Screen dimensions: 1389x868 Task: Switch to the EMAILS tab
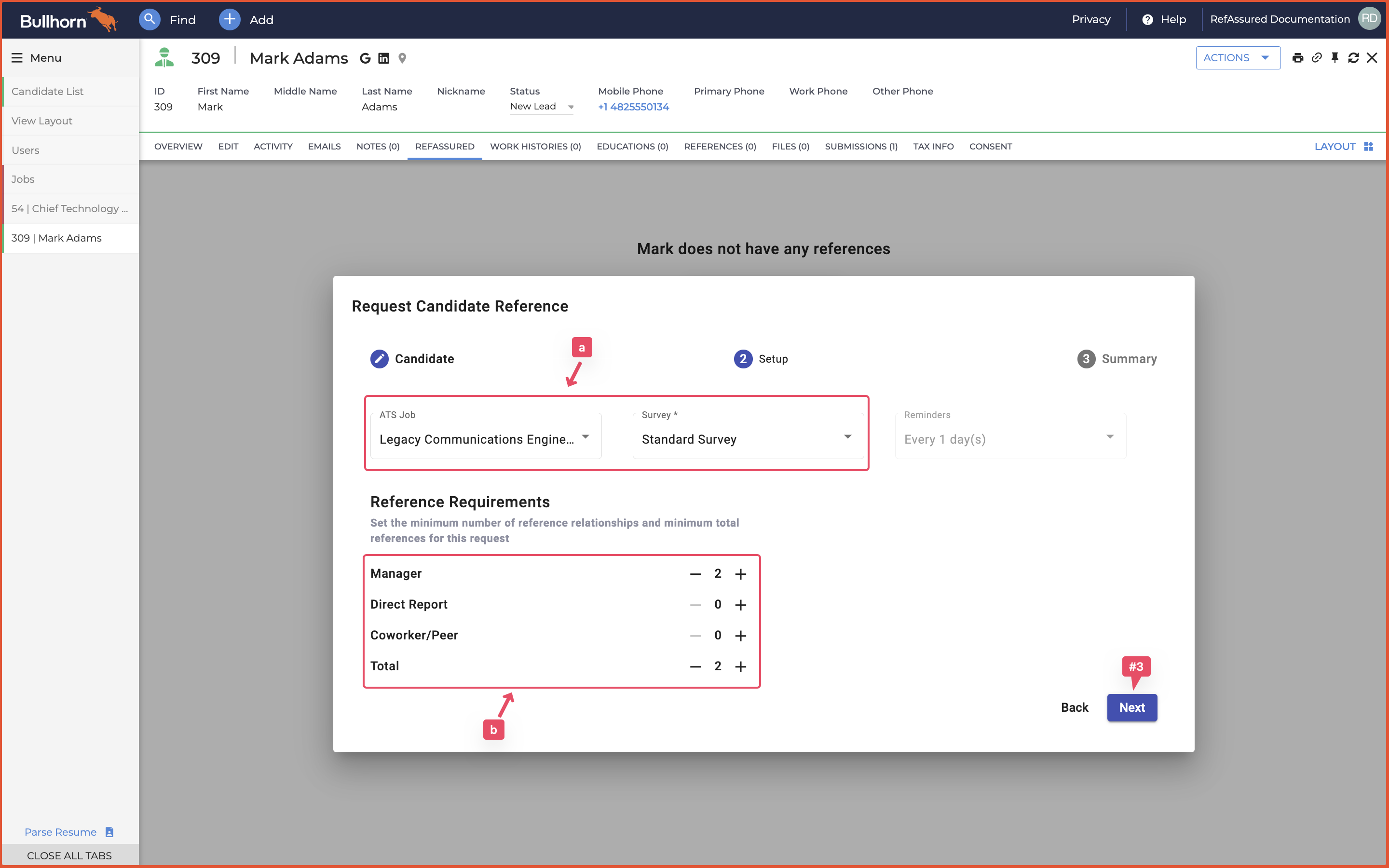[x=324, y=147]
